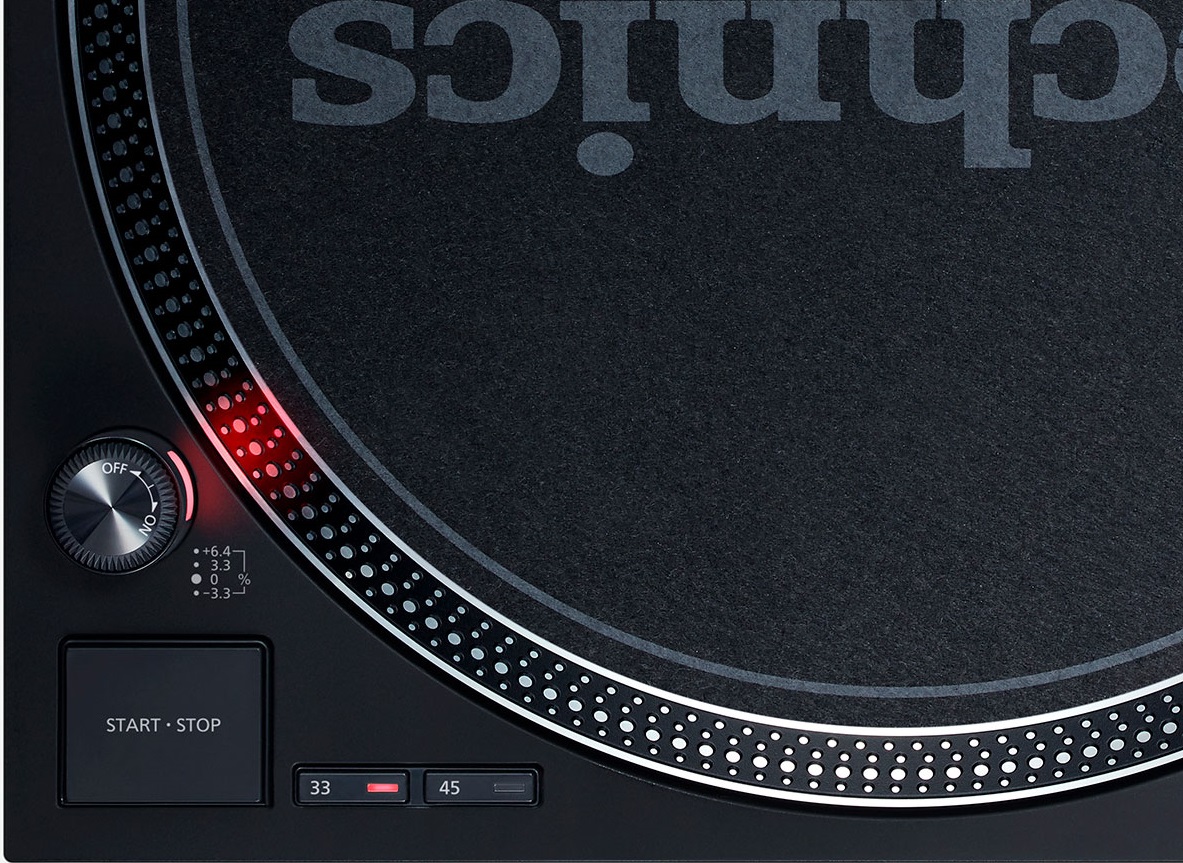
Task: Click the -3.3 strobe scale label
Action: click(x=216, y=594)
